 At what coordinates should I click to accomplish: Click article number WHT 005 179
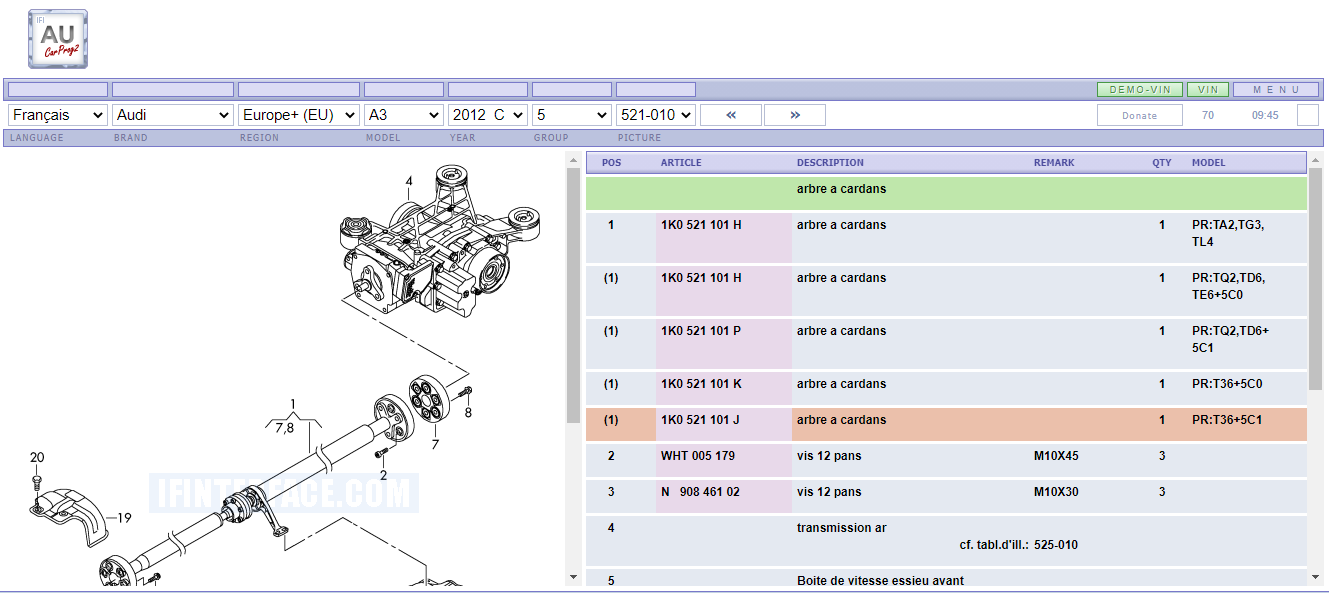(698, 456)
